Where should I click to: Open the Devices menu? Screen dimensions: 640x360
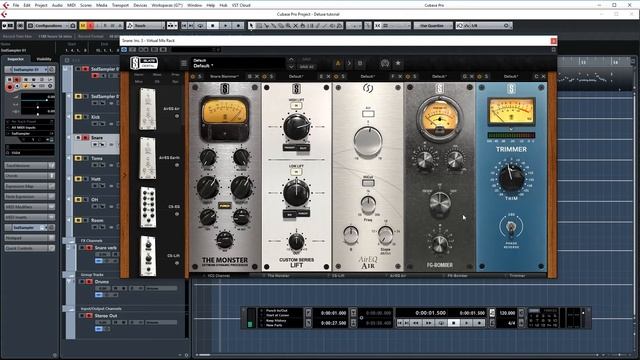pyautogui.click(x=140, y=5)
